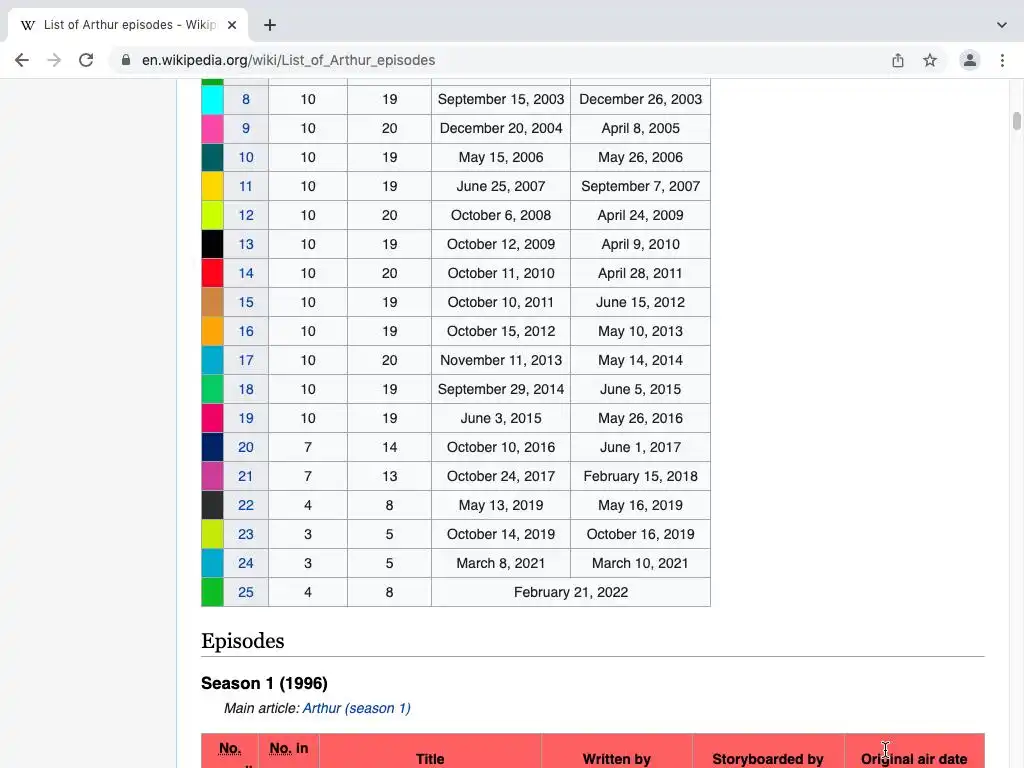Click the February 21, 2022 cell
Viewport: 1024px width, 768px height.
571,592
